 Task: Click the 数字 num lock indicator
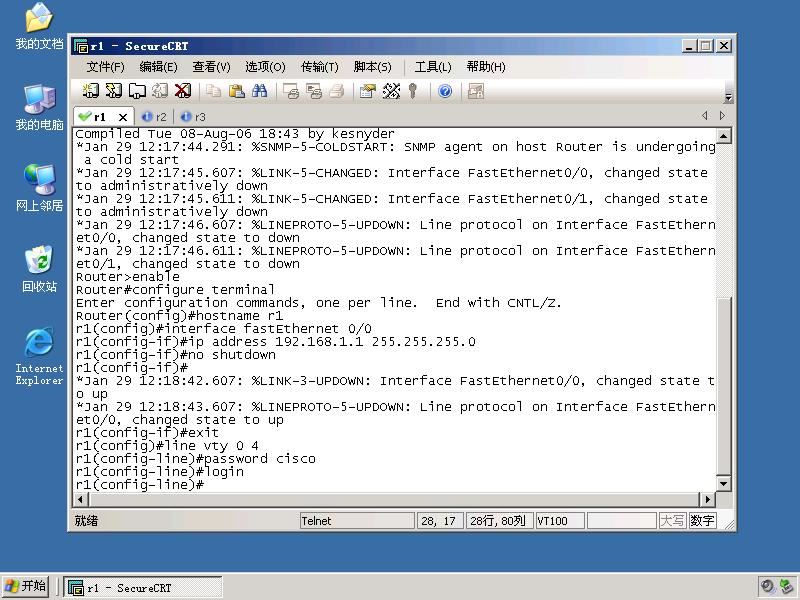click(x=702, y=521)
